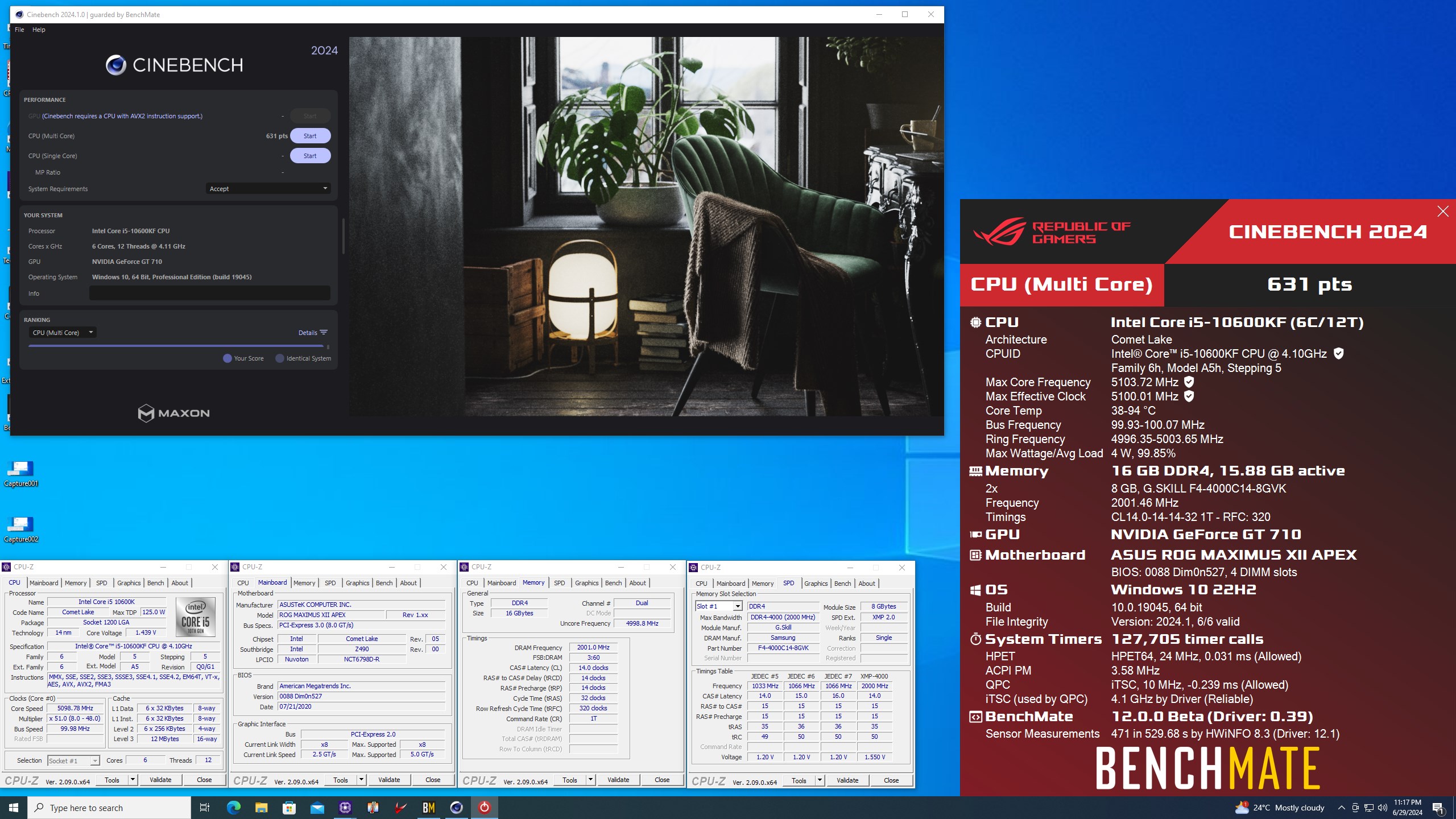Screen dimensions: 1456x819
Task: Toggle the Identical System legend indicator
Action: click(x=280, y=358)
